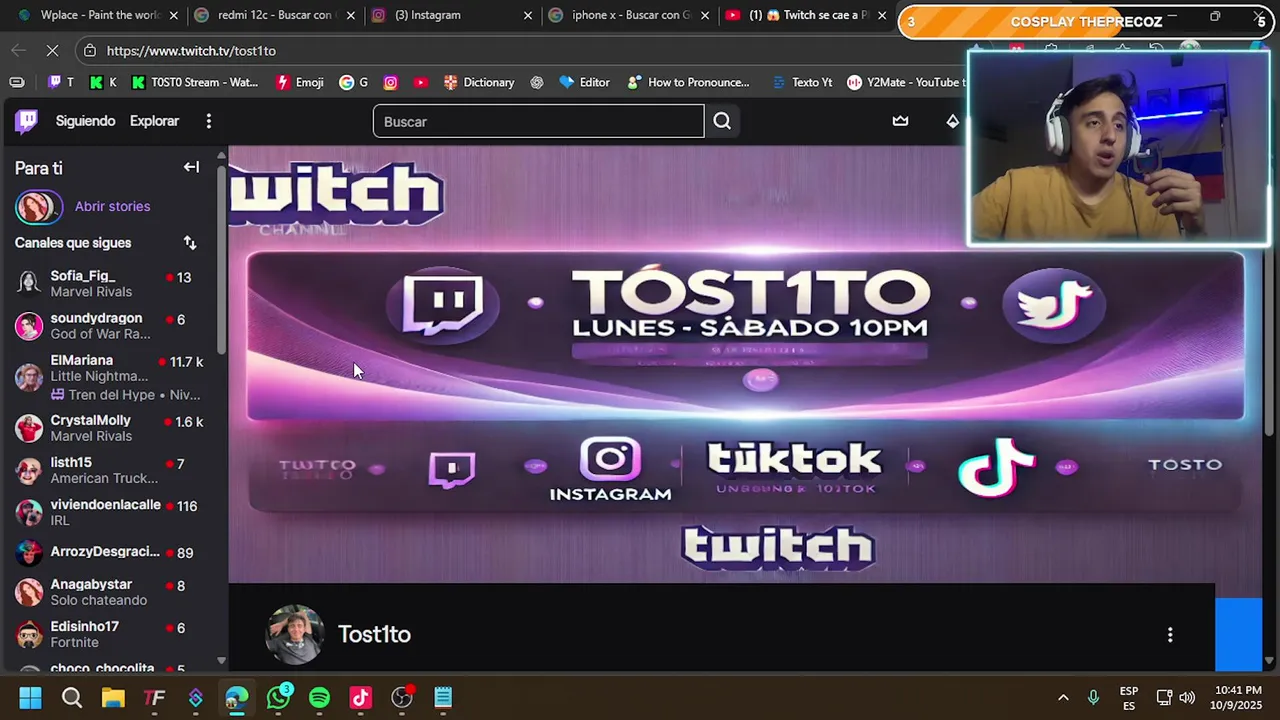Collapse the Para ti sidebar
Viewport: 1280px width, 720px height.
coord(191,167)
